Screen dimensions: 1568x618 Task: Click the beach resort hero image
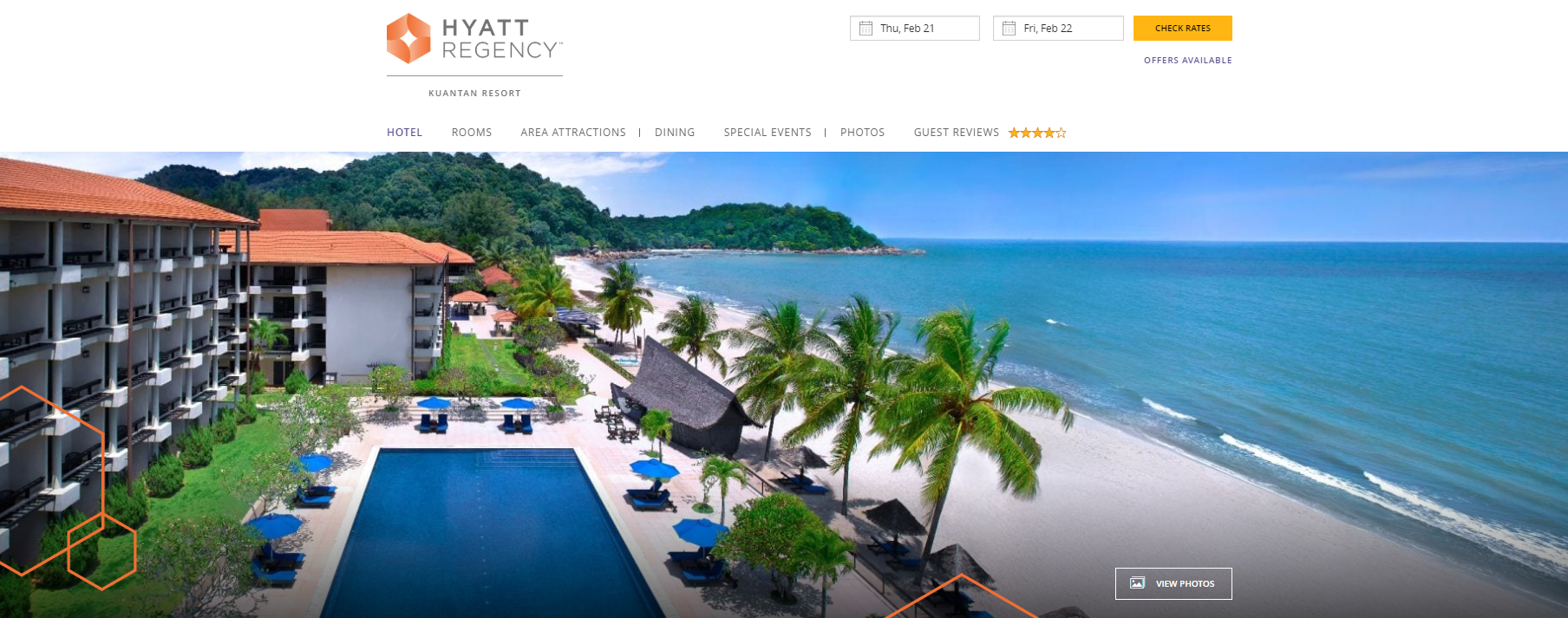pos(784,385)
